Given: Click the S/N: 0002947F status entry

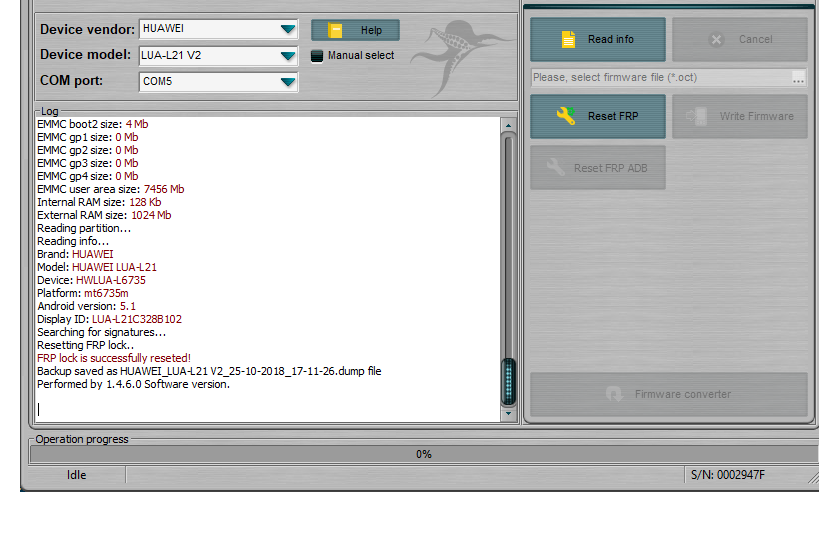Looking at the screenshot, I should point(728,475).
